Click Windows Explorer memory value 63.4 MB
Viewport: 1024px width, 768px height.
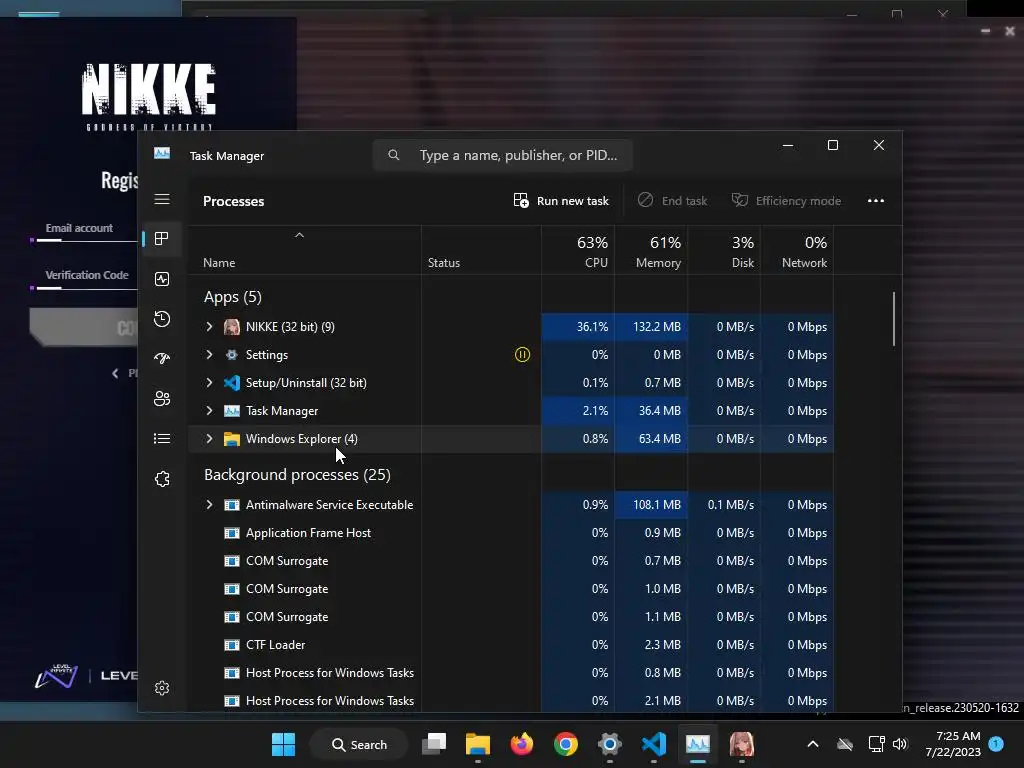click(660, 439)
